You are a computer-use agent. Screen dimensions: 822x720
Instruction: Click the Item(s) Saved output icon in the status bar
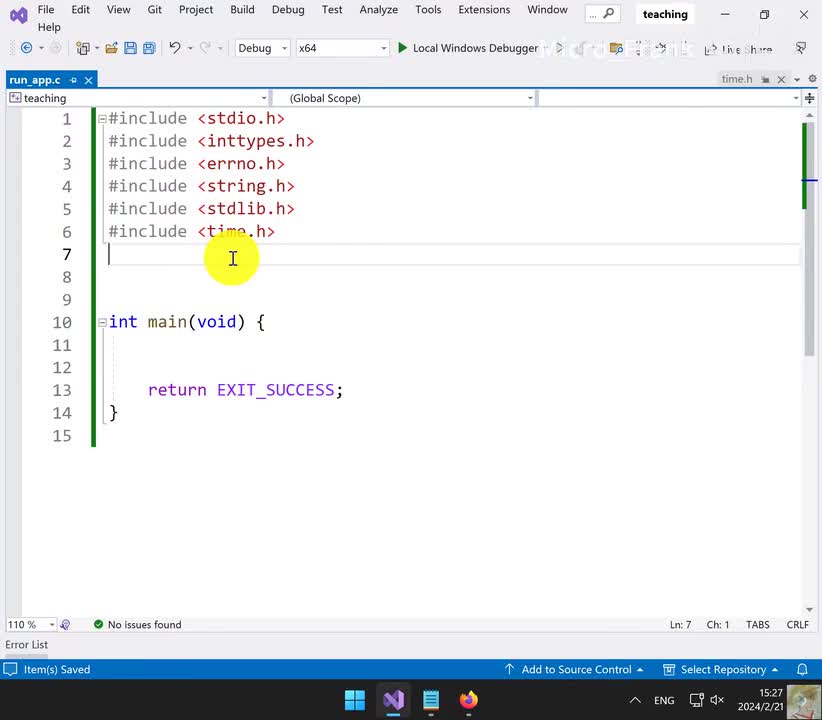click(x=10, y=670)
